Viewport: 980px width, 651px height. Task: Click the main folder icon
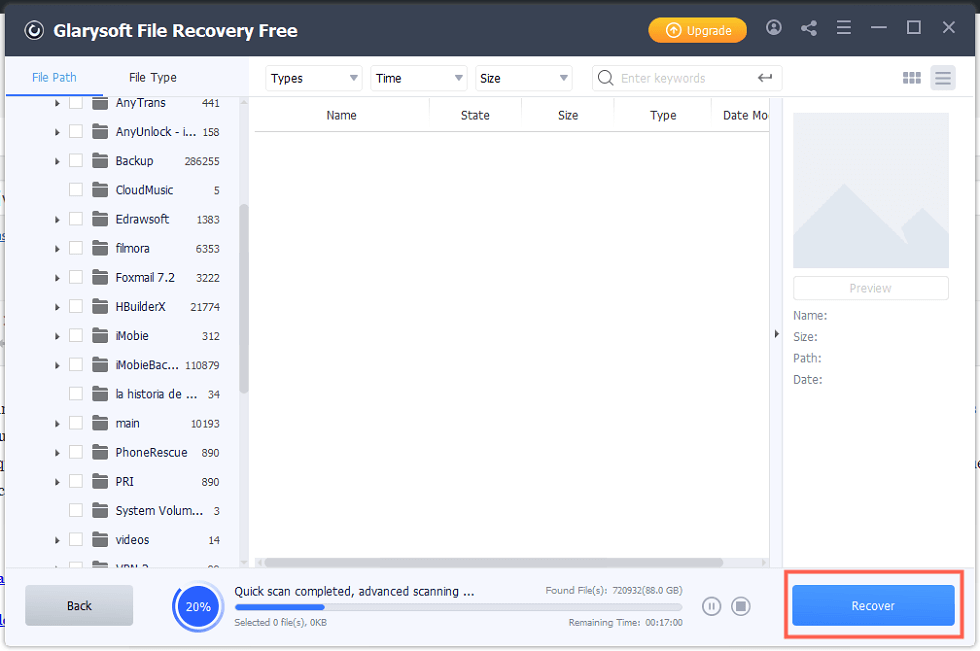click(x=100, y=424)
